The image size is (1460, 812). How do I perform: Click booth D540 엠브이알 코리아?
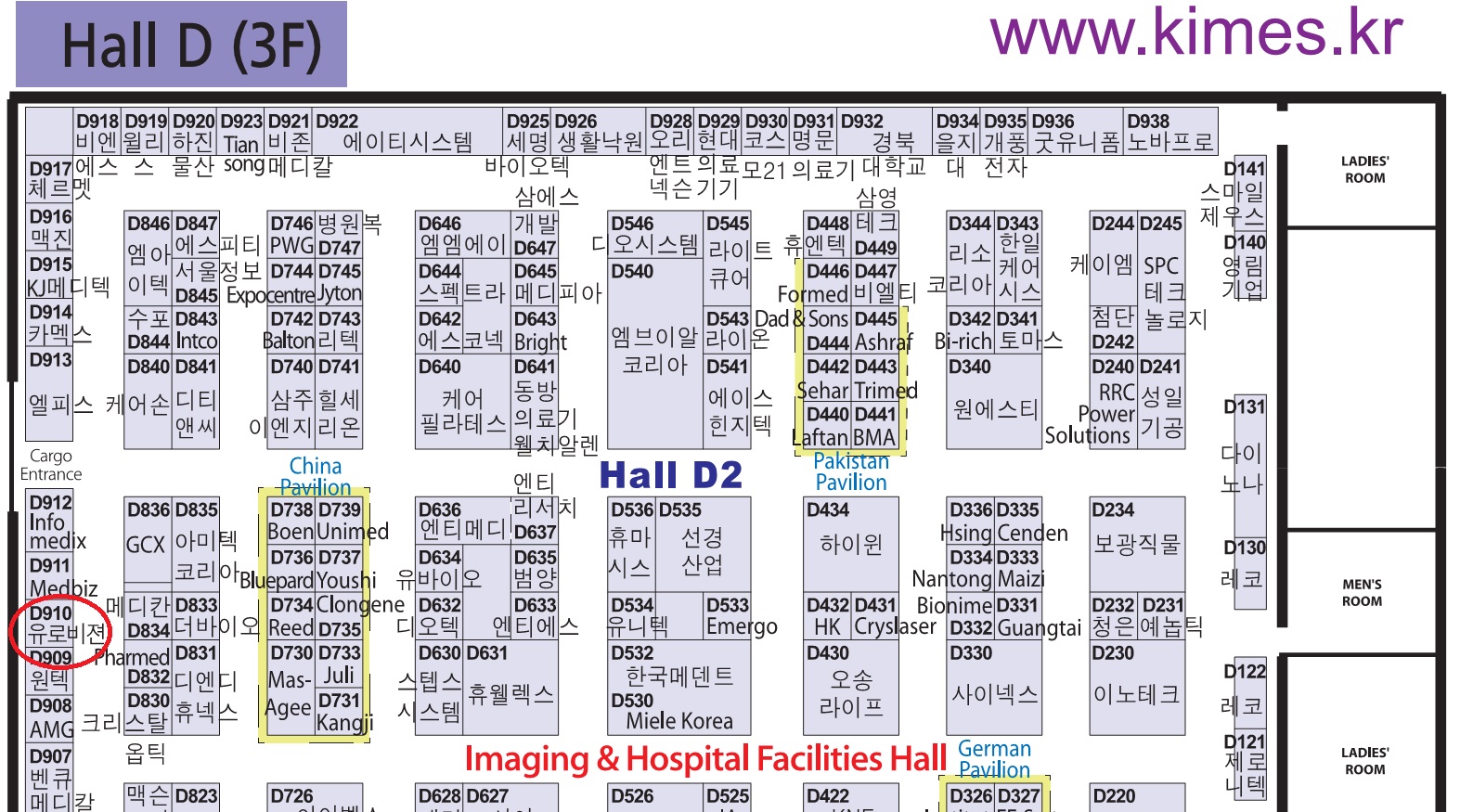coord(654,353)
